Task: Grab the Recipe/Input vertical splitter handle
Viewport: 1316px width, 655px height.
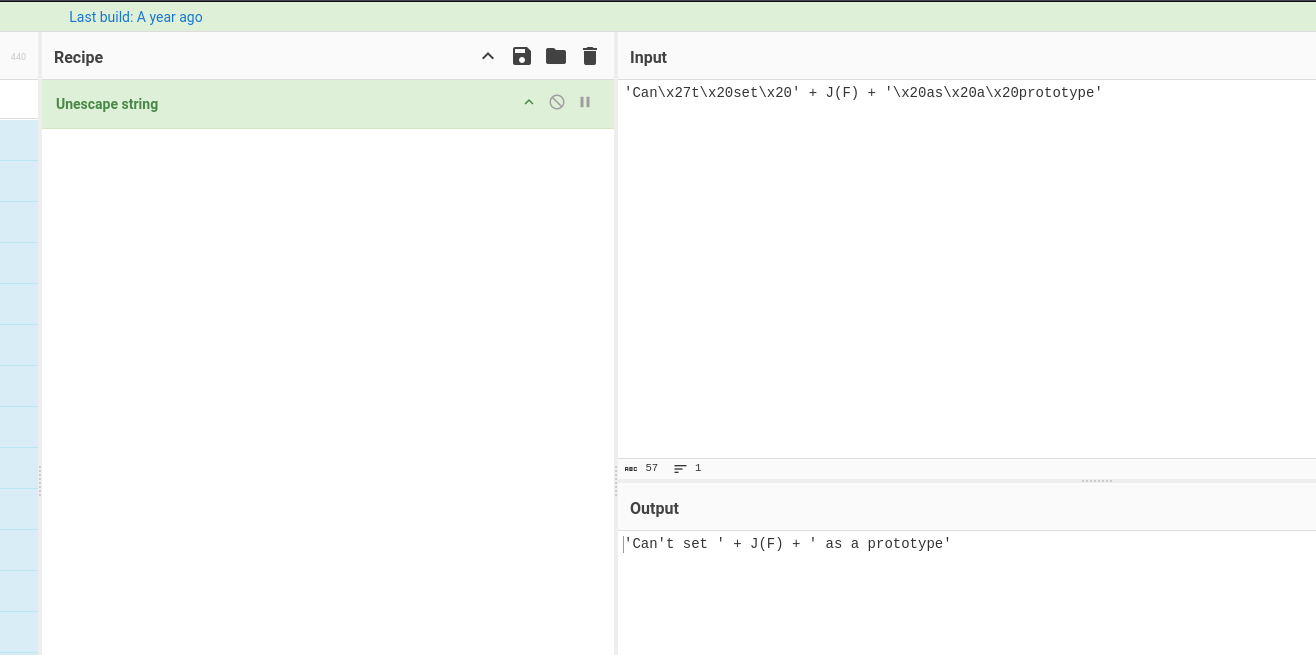Action: (616, 481)
